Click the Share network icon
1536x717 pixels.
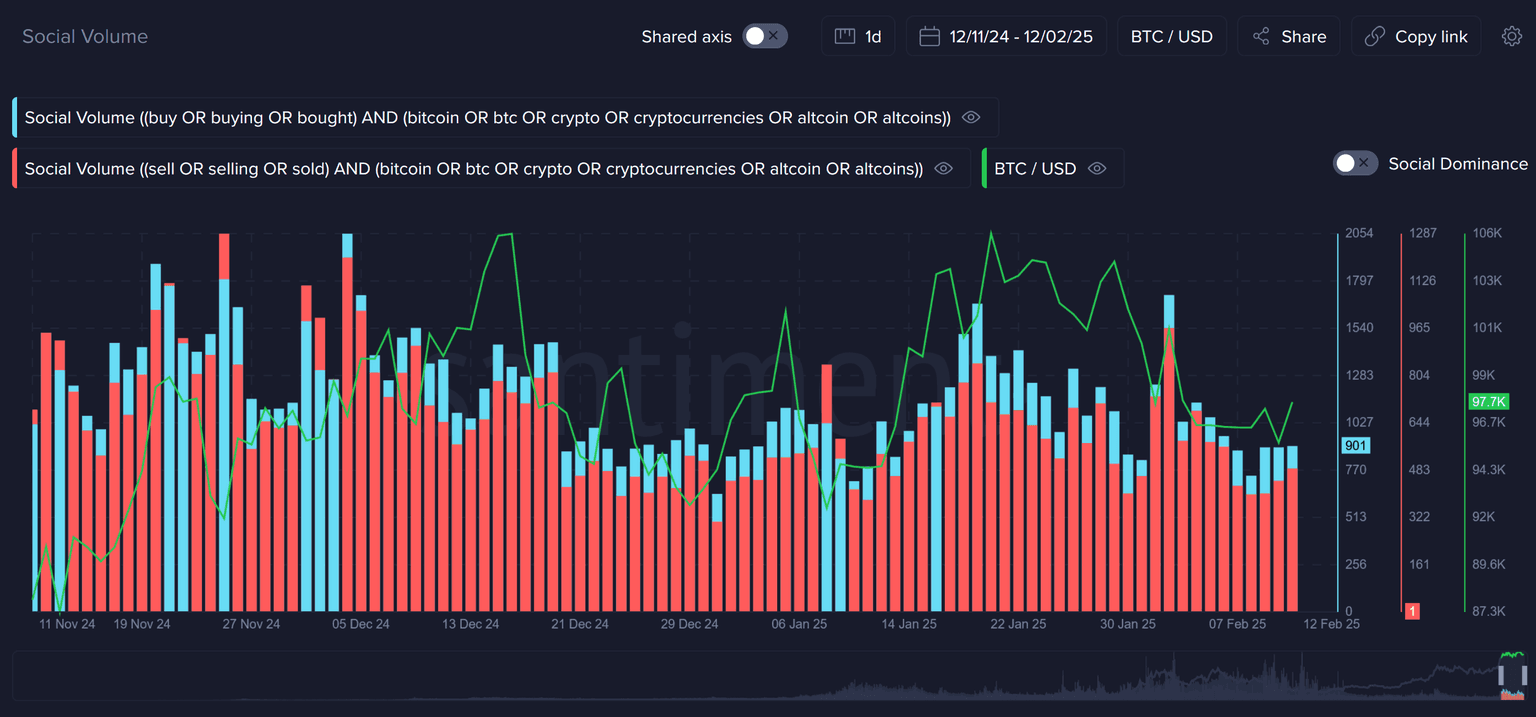(1262, 36)
